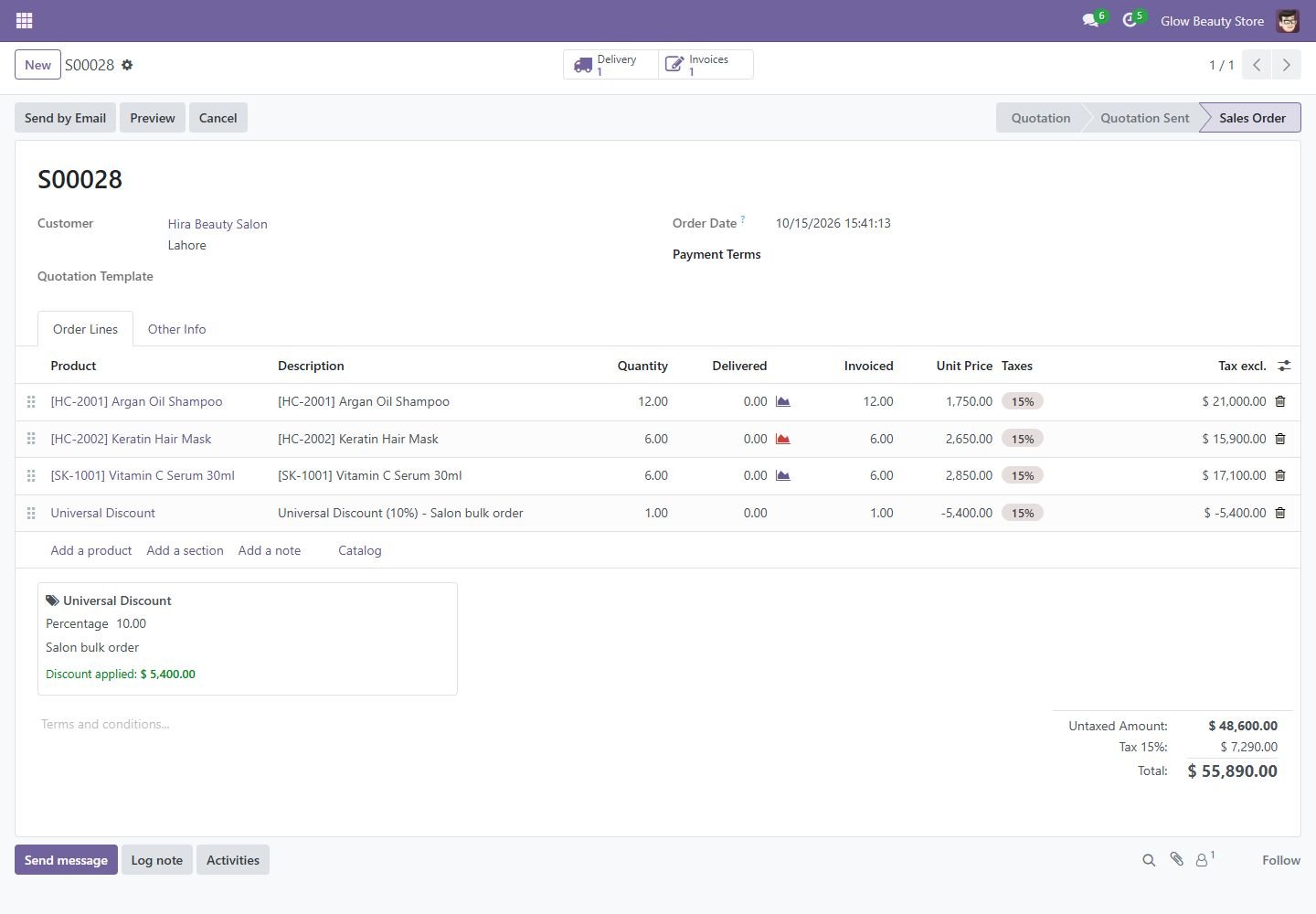
Task: Open the product Catalog link
Action: click(360, 550)
